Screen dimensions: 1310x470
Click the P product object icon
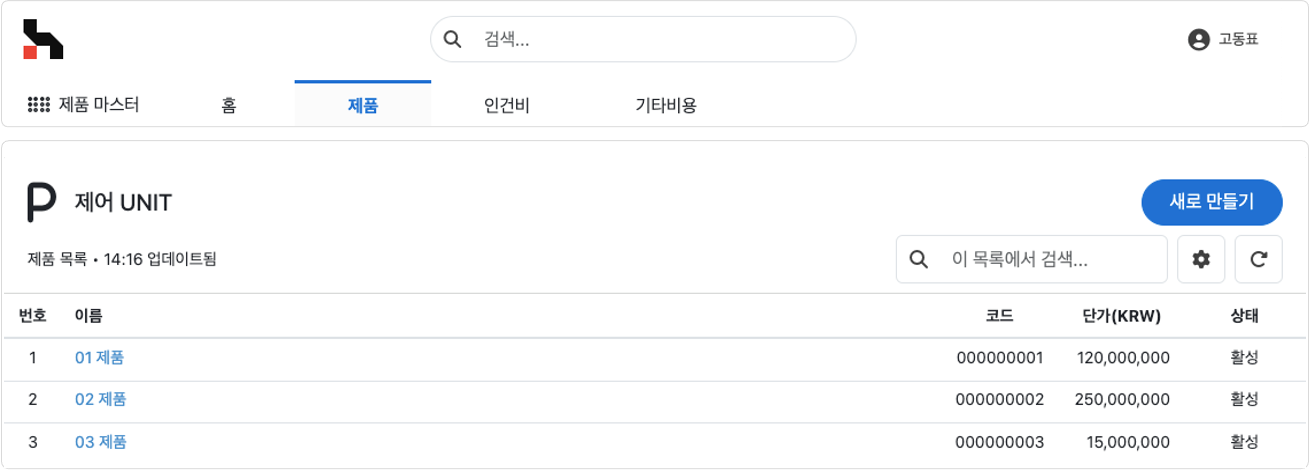click(x=42, y=203)
